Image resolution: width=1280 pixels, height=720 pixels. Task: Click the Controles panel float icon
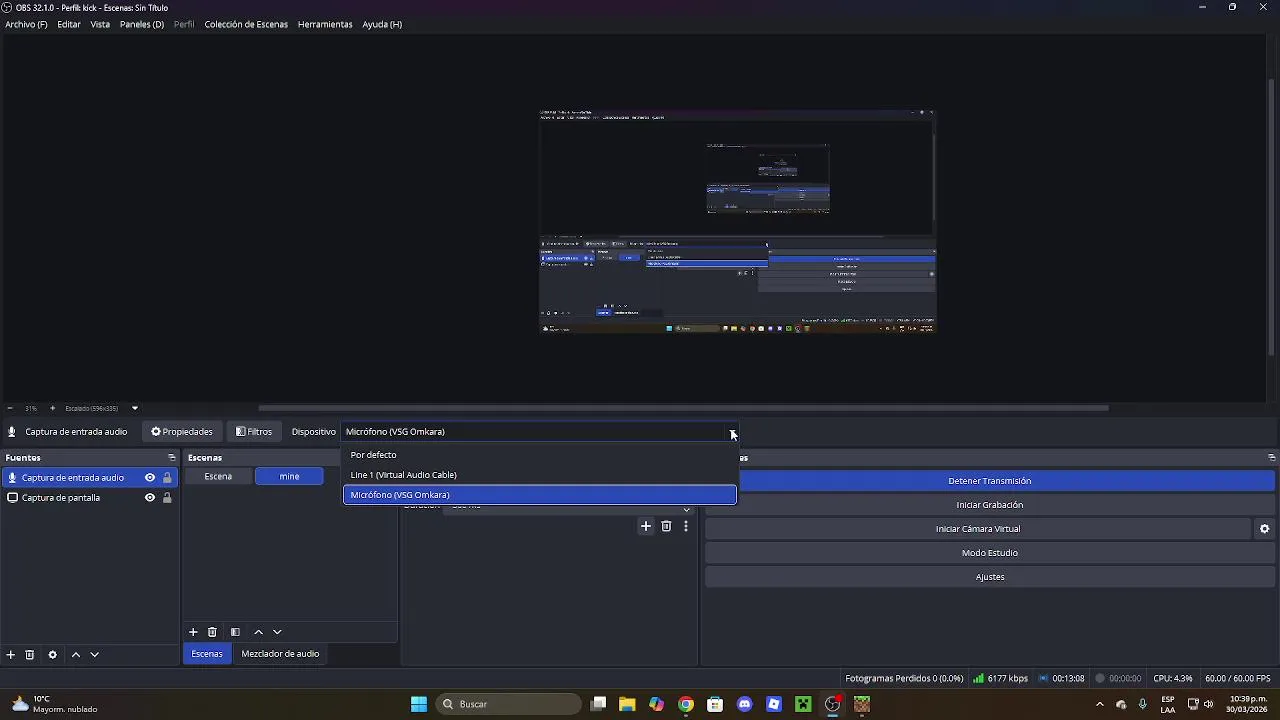pos(1271,458)
